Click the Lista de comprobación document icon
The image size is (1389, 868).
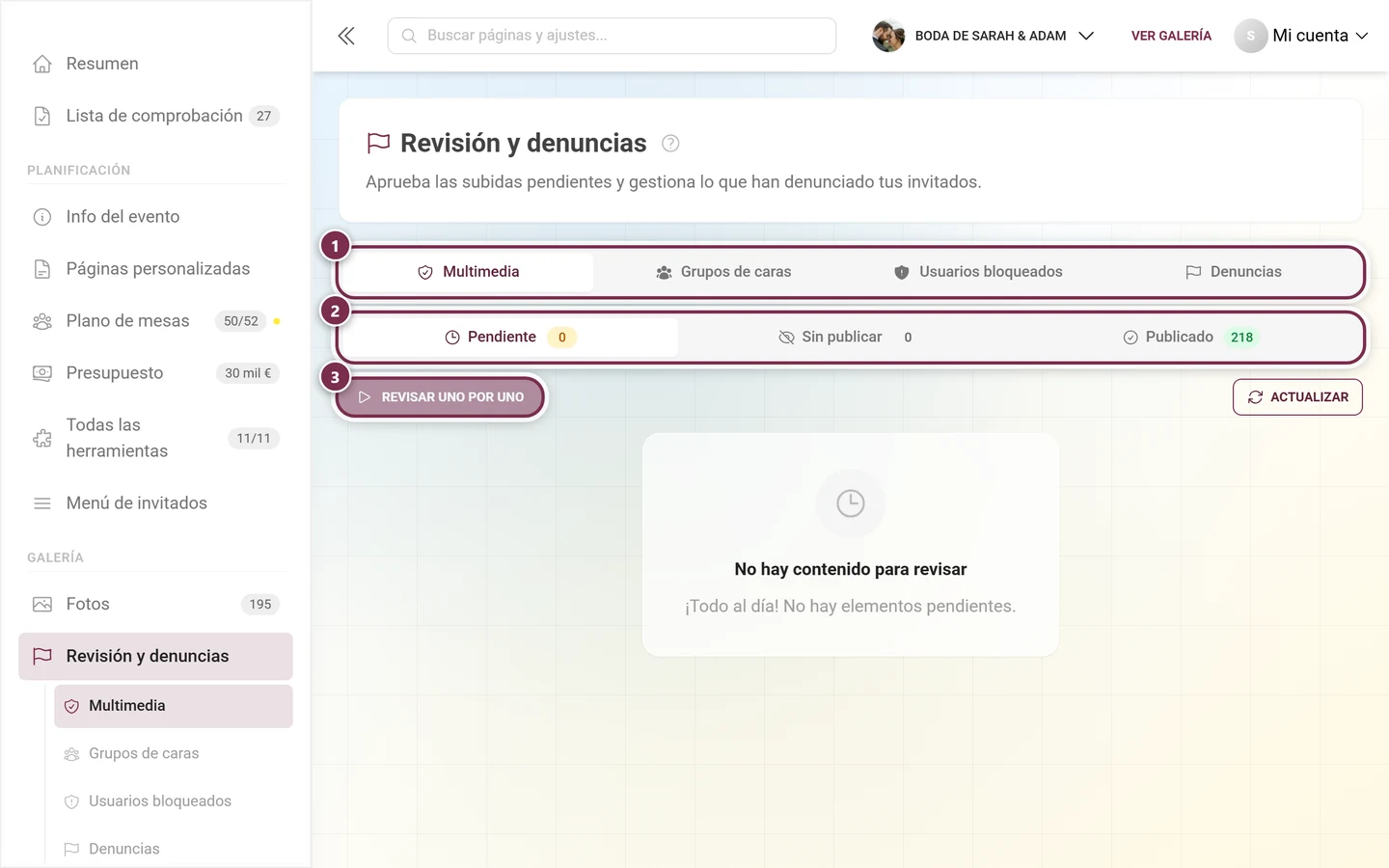(x=42, y=116)
